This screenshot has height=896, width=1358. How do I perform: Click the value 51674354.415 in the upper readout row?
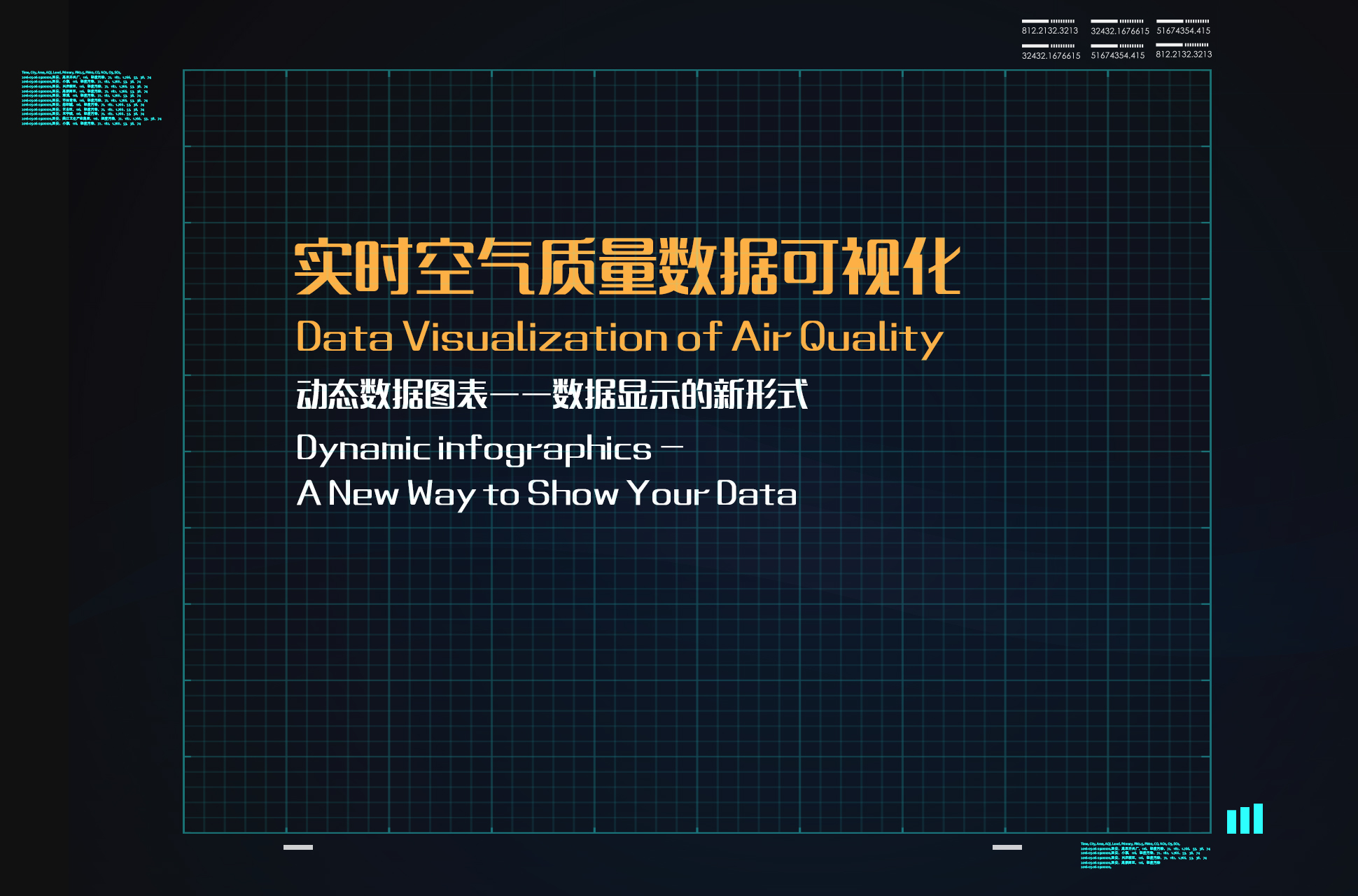[x=1183, y=31]
